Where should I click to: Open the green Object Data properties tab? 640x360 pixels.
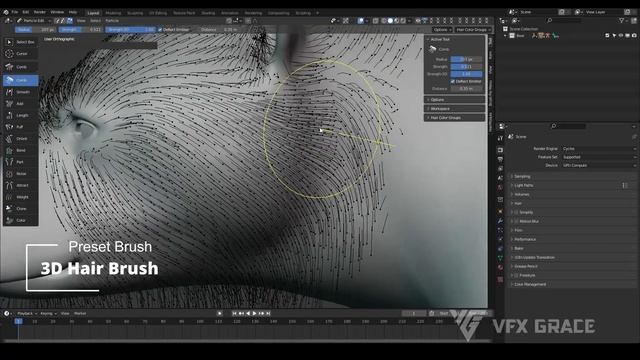(x=500, y=258)
